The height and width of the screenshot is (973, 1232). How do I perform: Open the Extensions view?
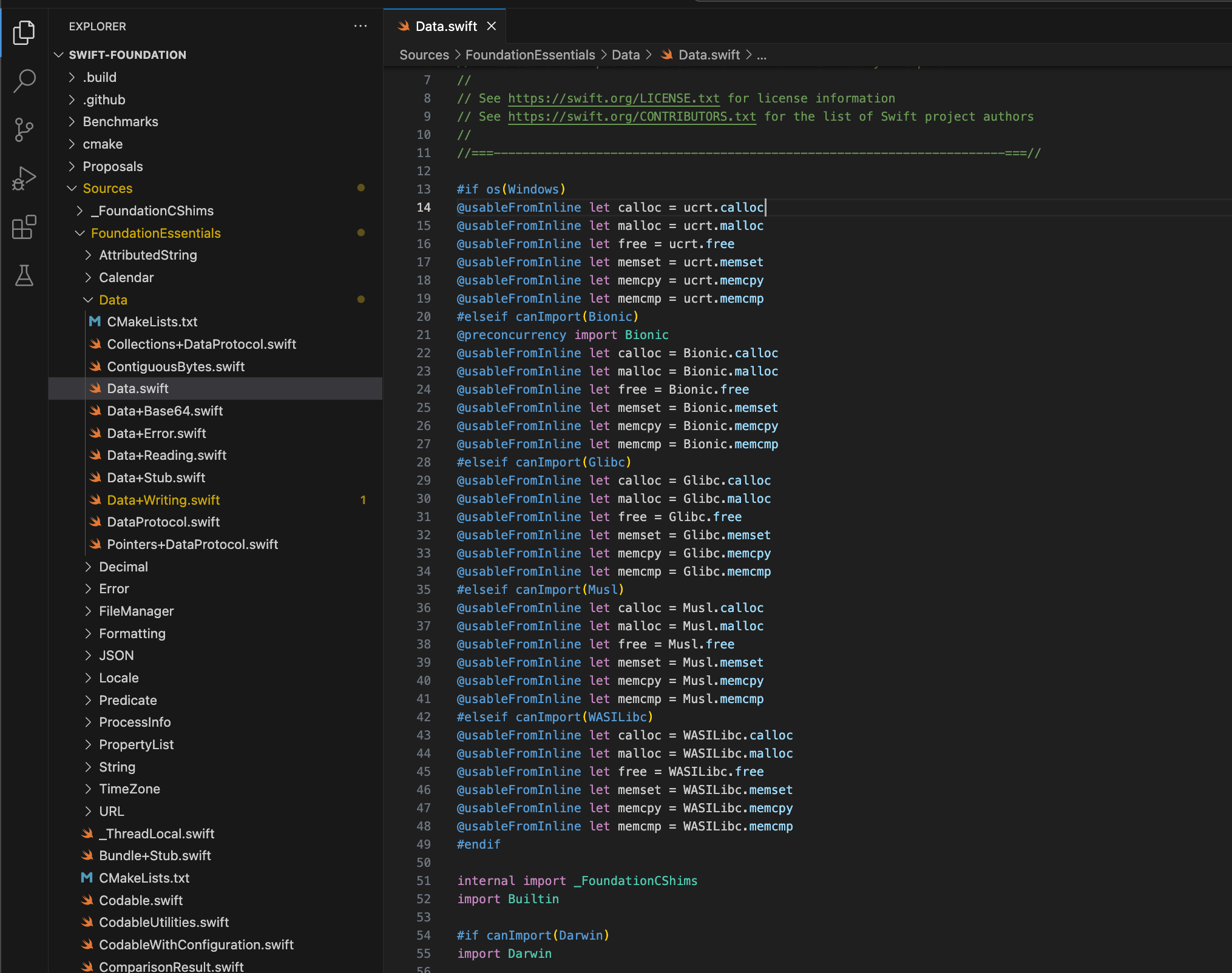click(x=24, y=227)
